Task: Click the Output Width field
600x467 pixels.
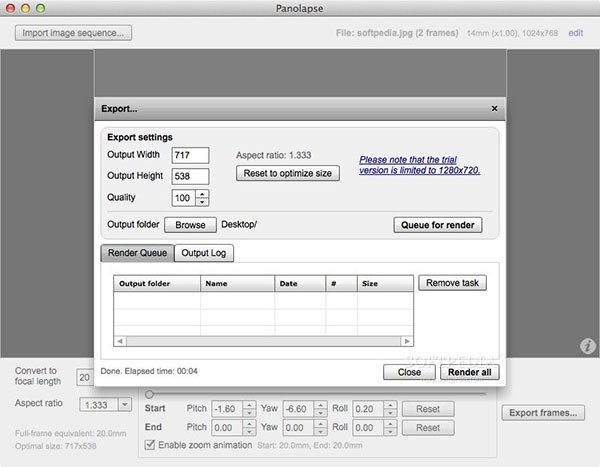Action: click(x=190, y=155)
